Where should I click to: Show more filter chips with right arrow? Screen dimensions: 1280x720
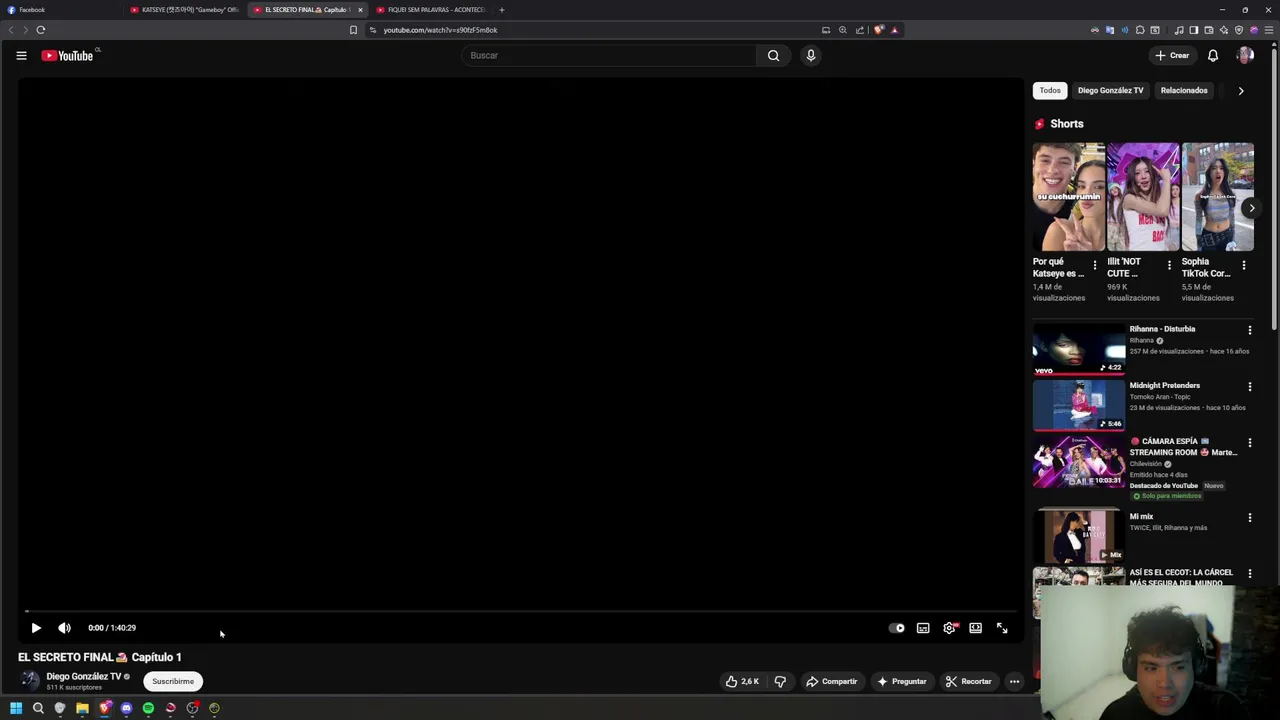point(1241,91)
